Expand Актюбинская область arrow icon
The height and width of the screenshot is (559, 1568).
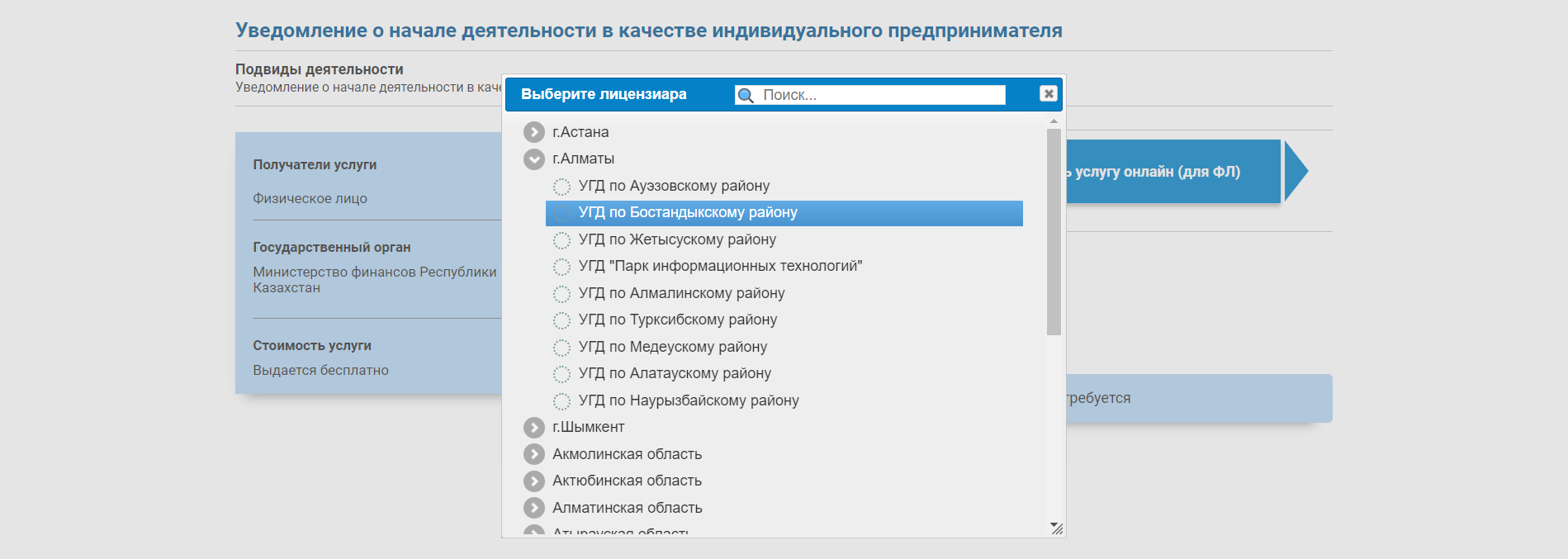point(534,481)
